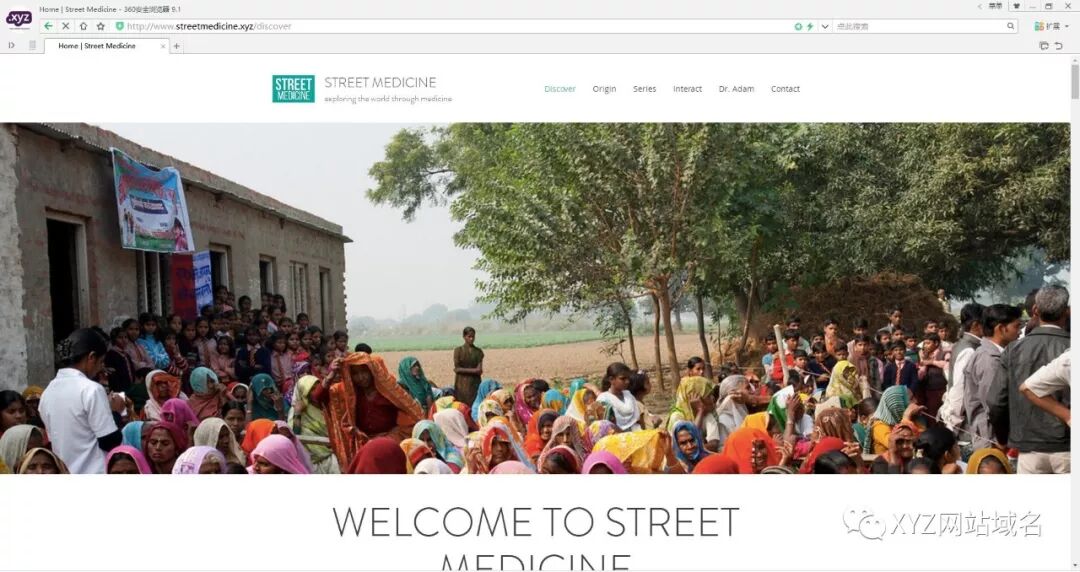The image size is (1080, 572).
Task: Open a new tab with plus button
Action: (x=176, y=46)
